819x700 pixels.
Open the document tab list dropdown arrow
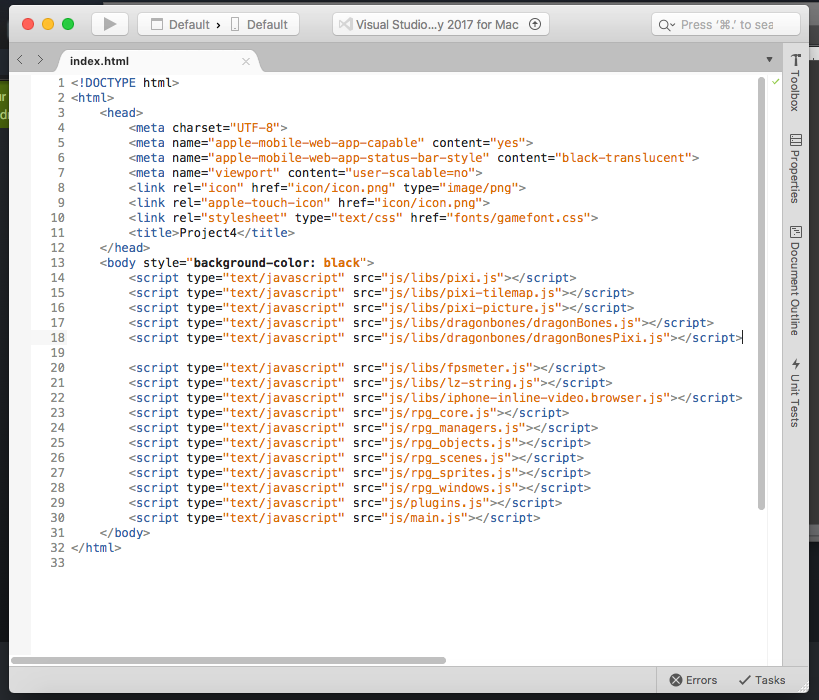[x=769, y=60]
